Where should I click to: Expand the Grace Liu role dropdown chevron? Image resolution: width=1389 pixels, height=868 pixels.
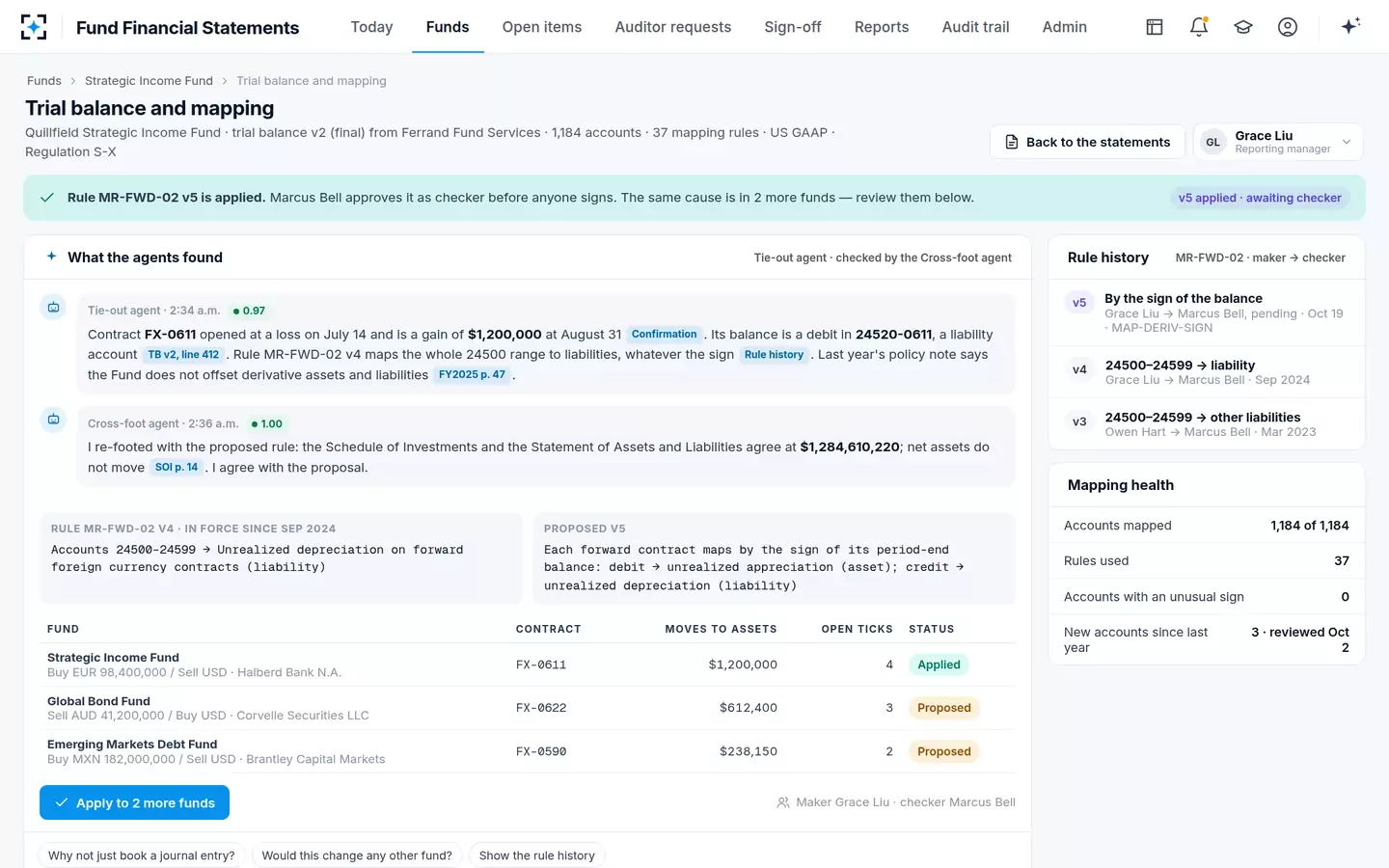click(1347, 142)
